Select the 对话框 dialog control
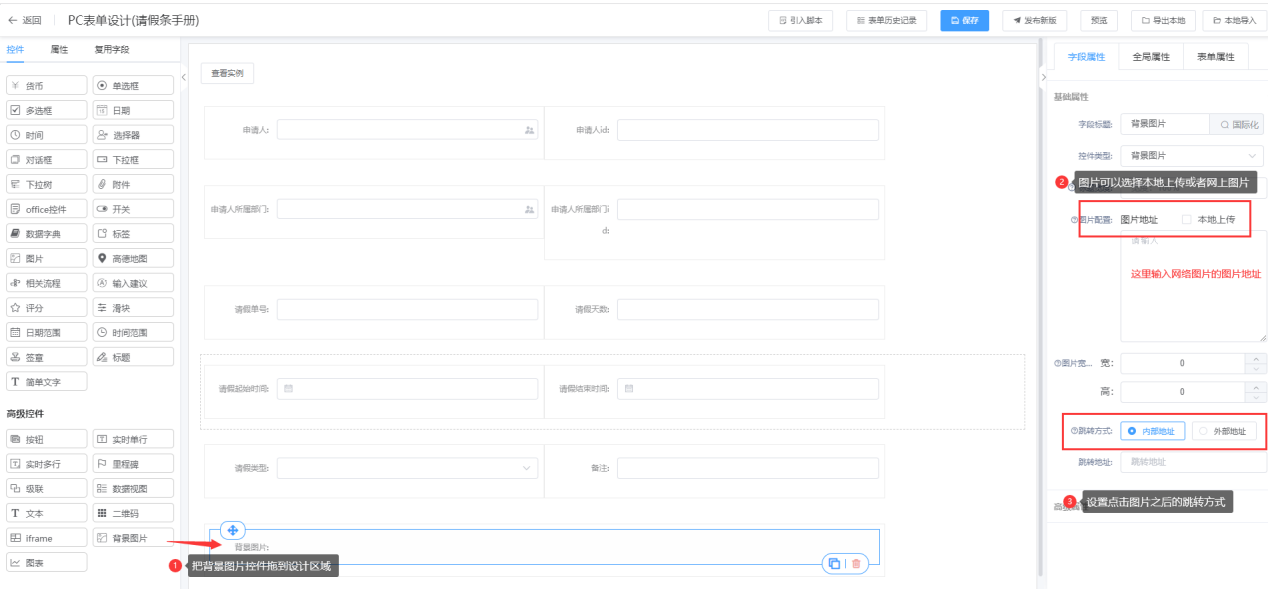 tap(46, 159)
